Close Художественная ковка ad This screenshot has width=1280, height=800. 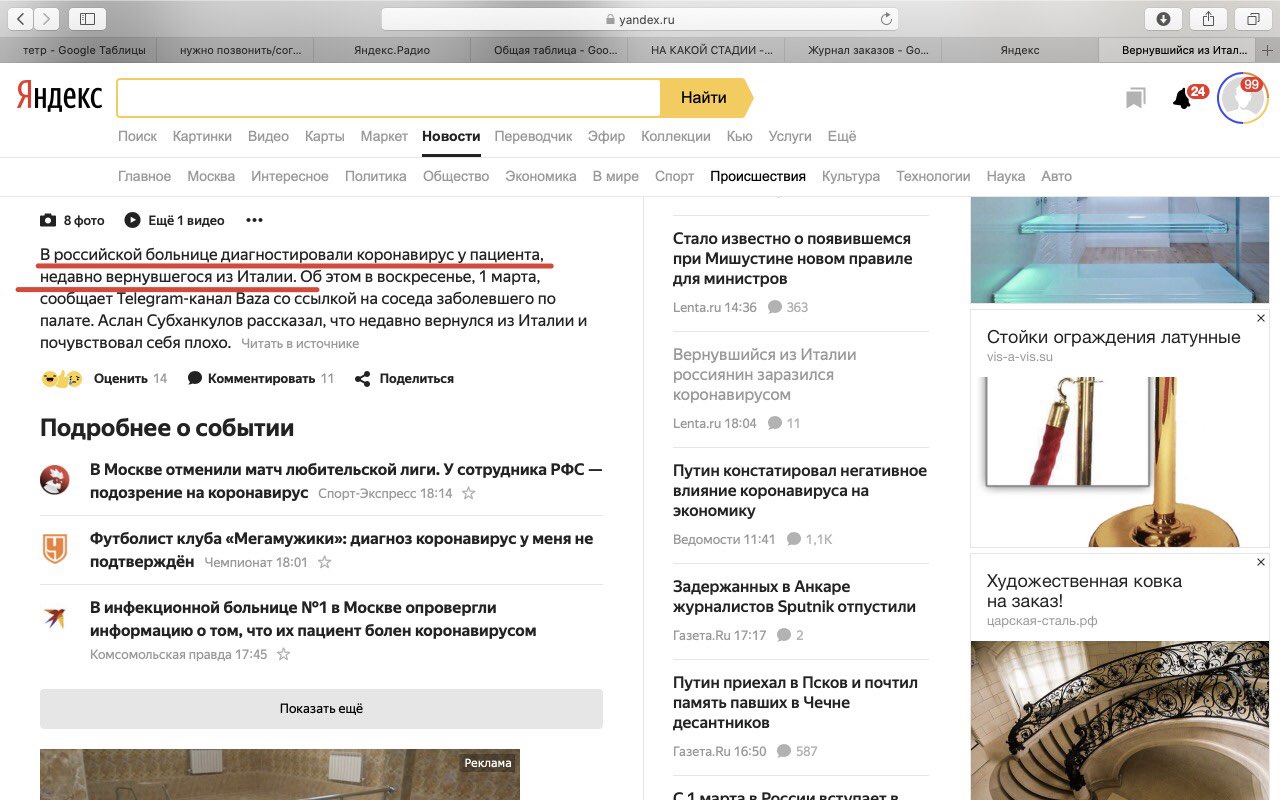pyautogui.click(x=1260, y=562)
